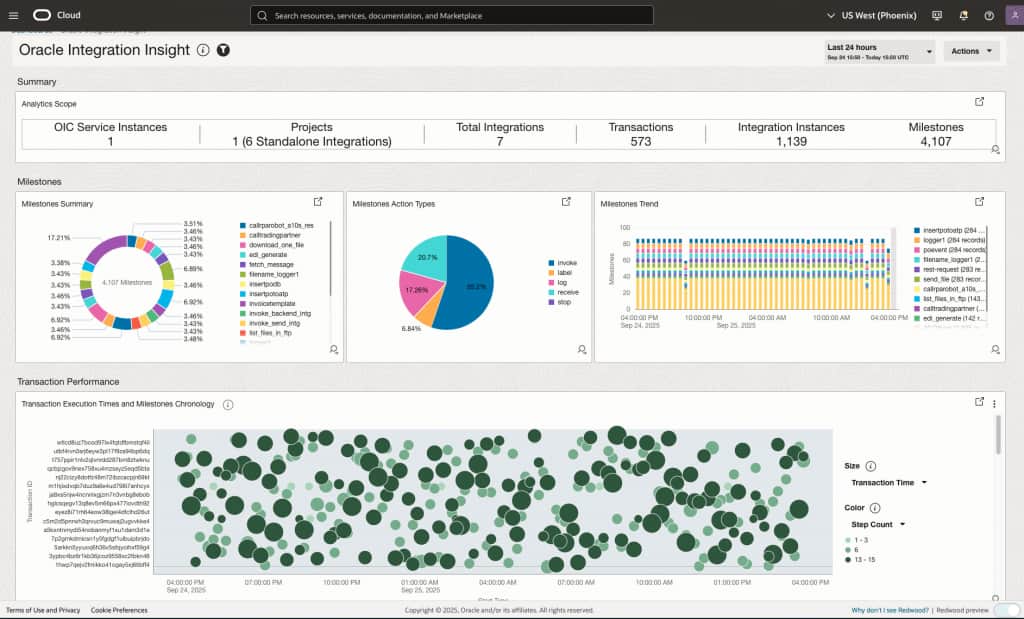Toggle the invoke series in legend
The width and height of the screenshot is (1024, 619).
[562, 262]
